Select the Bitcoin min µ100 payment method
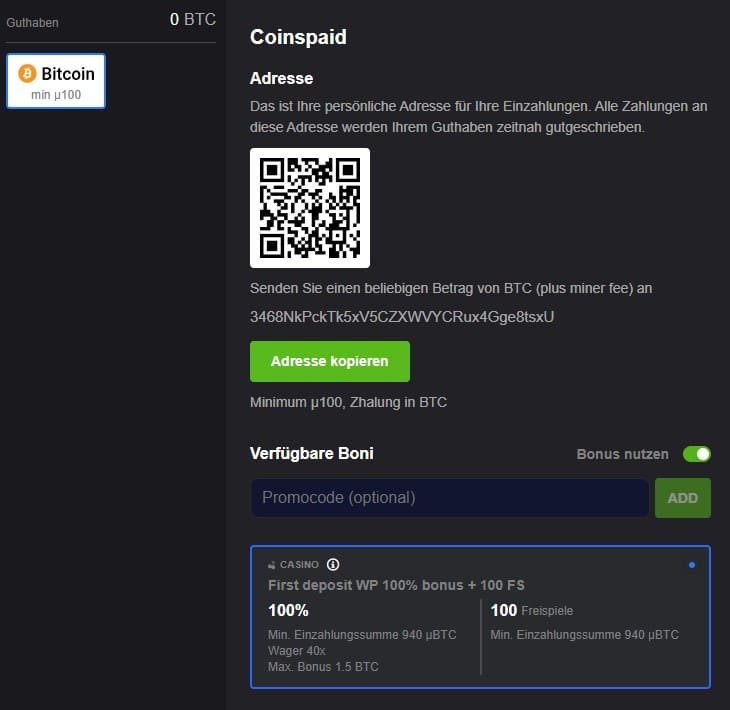This screenshot has height=710, width=730. tap(56, 81)
